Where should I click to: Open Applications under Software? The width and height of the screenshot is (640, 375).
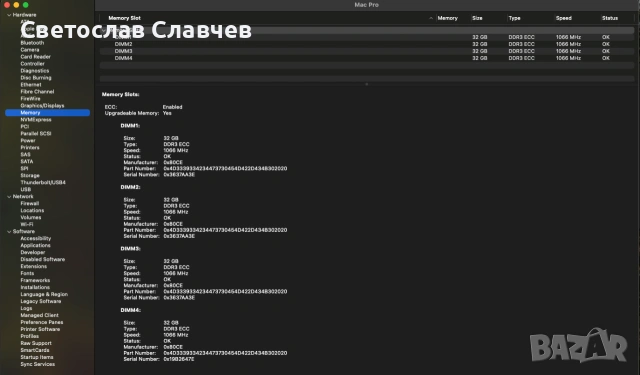coord(36,245)
